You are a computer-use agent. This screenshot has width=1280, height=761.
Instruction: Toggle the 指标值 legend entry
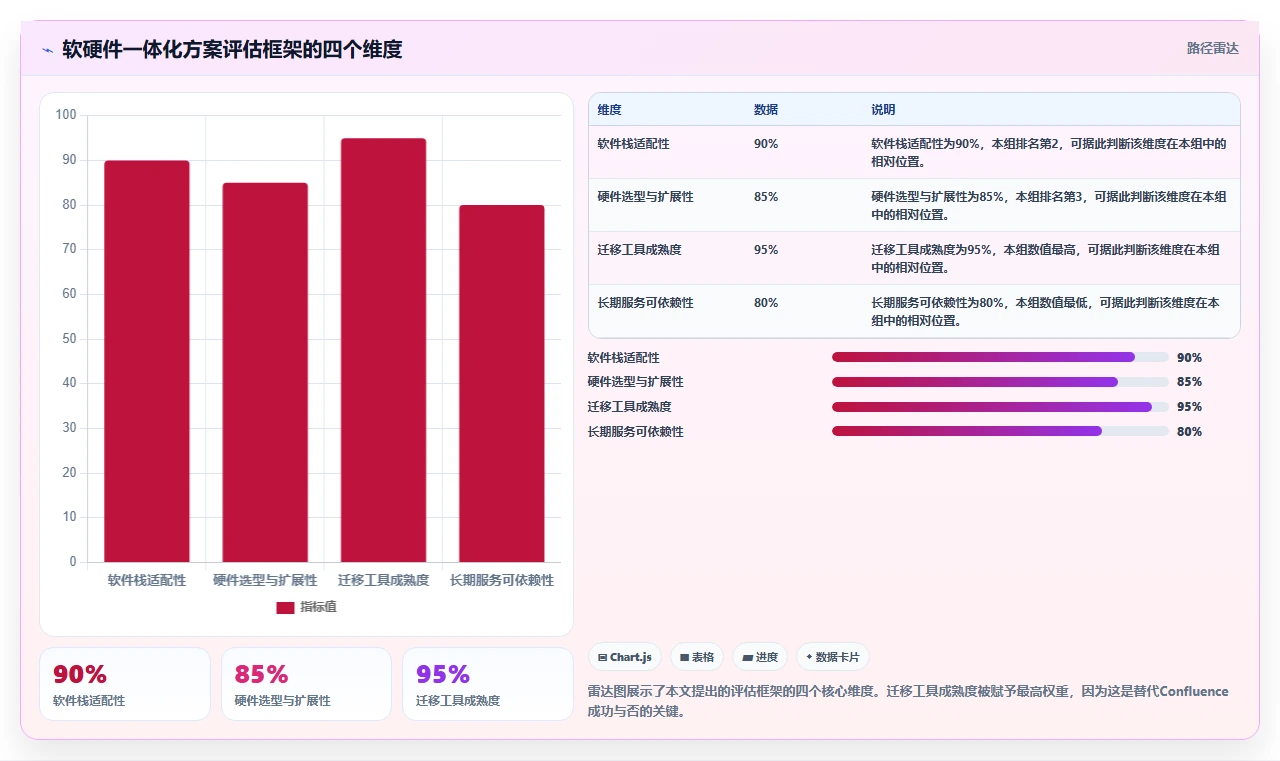pyautogui.click(x=306, y=607)
